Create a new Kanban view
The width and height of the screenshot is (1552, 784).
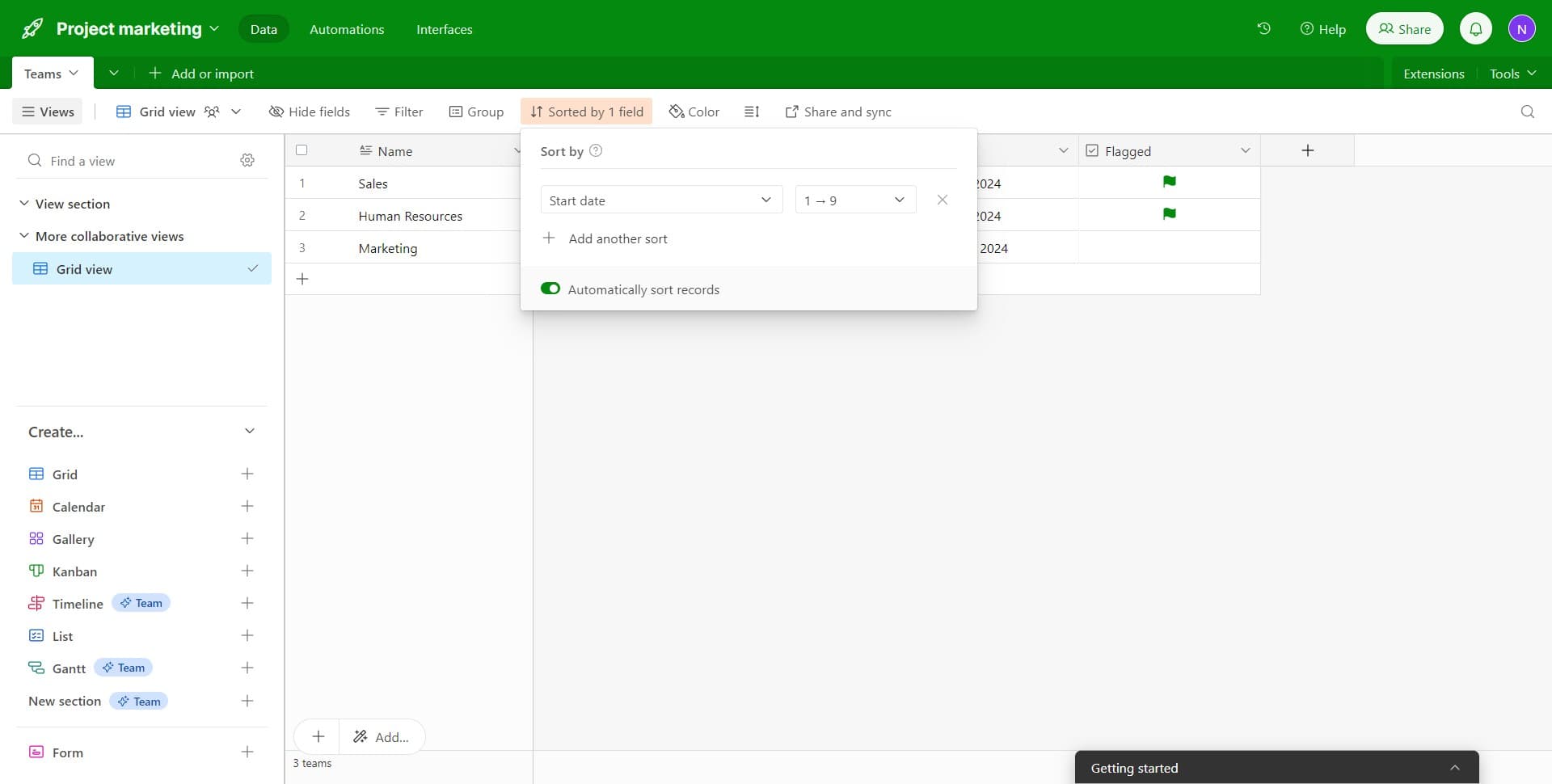pos(247,571)
